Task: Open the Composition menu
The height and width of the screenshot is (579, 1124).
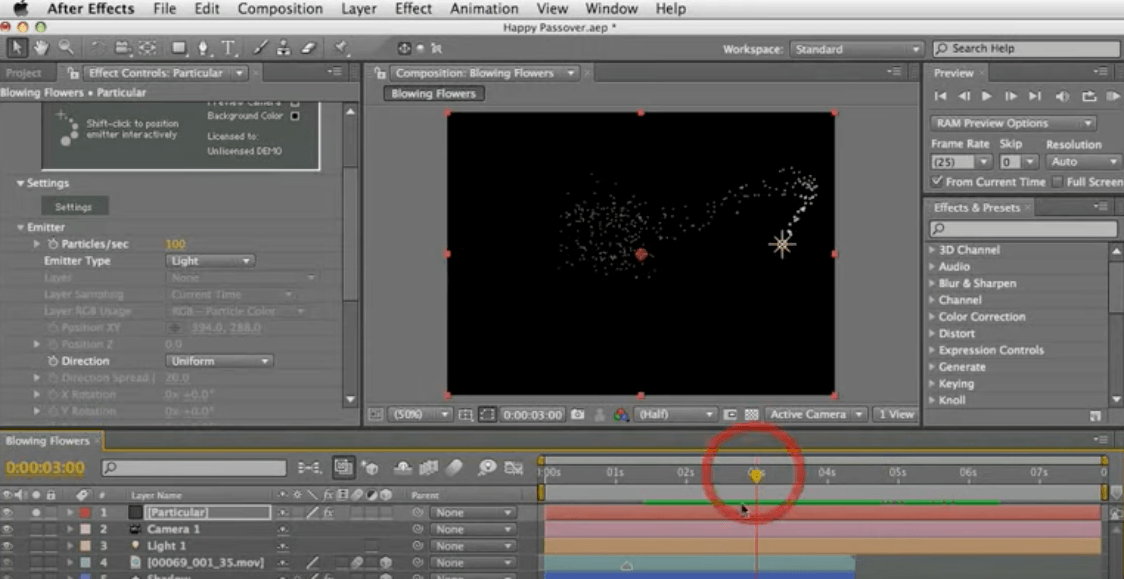Action: pos(280,9)
